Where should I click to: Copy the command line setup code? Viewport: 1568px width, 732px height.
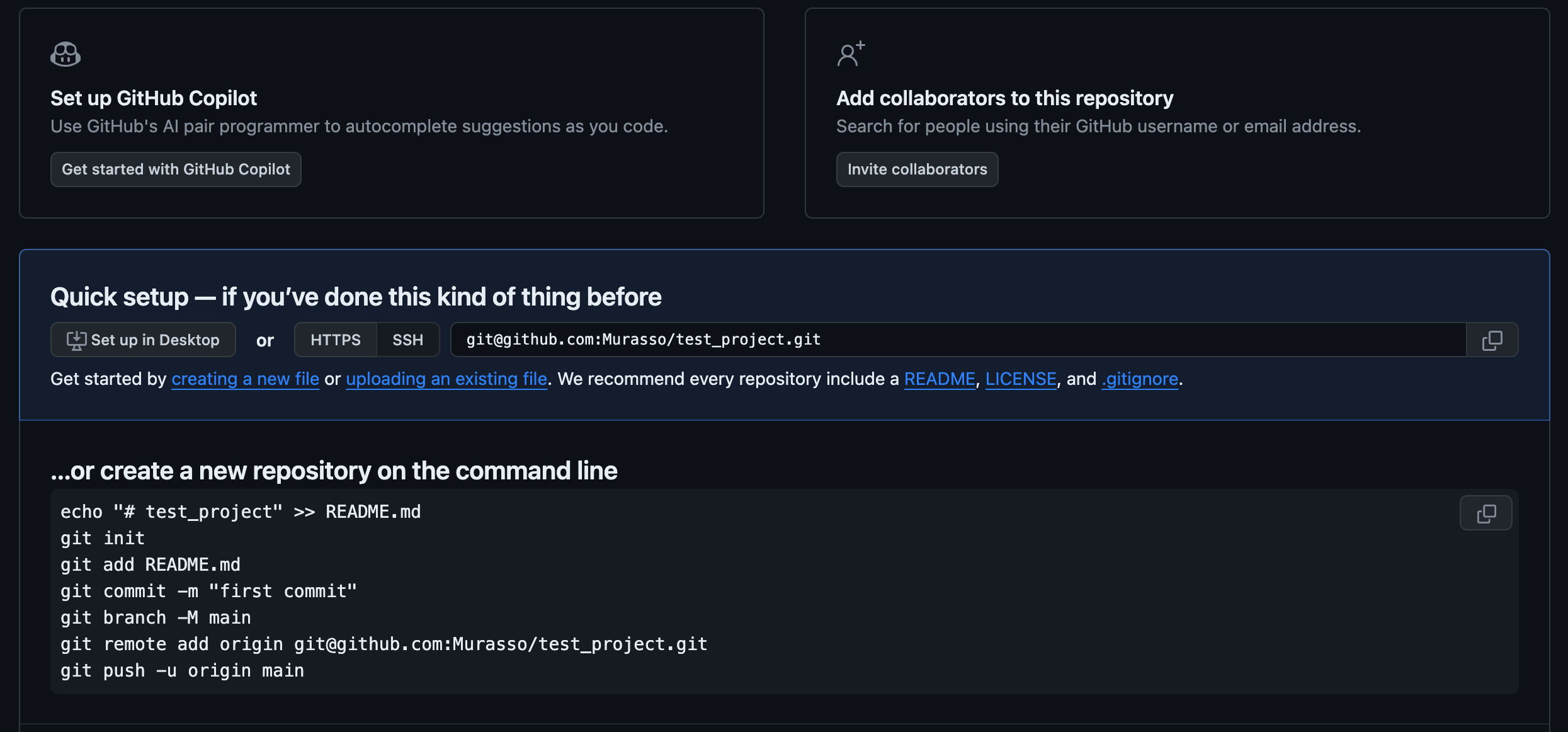[x=1486, y=513]
